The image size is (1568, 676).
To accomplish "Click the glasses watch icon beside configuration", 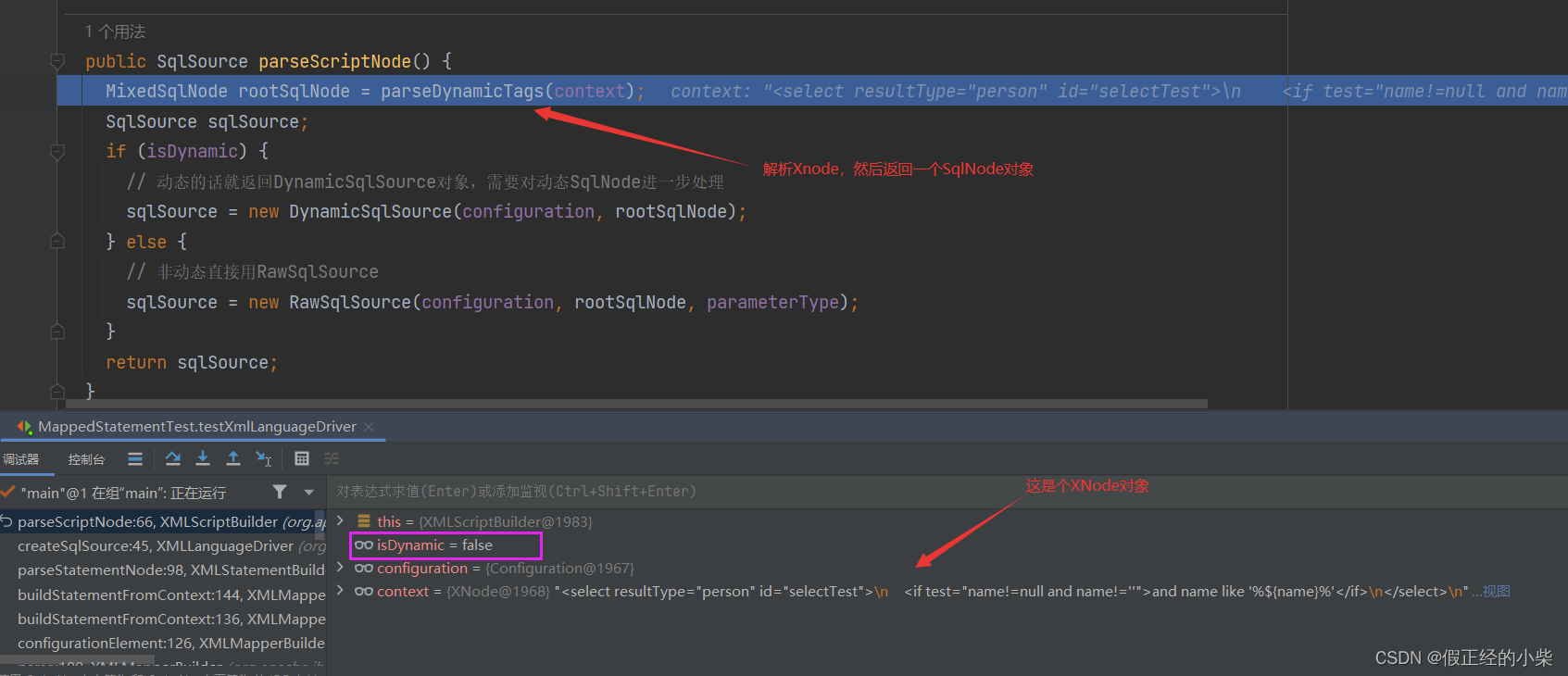I will coord(364,569).
